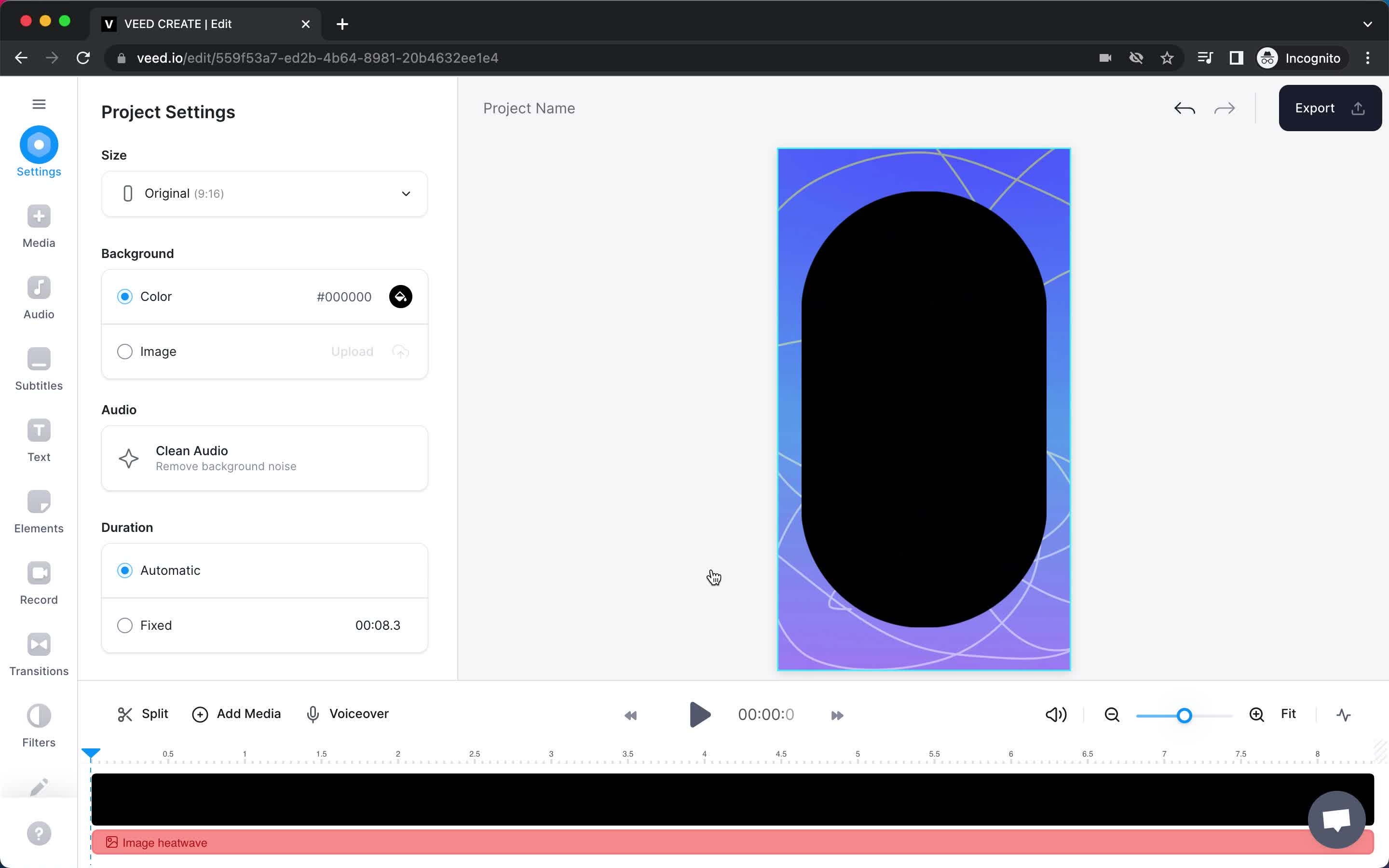Click the Upload background image button
This screenshot has height=868, width=1389.
[x=369, y=352]
